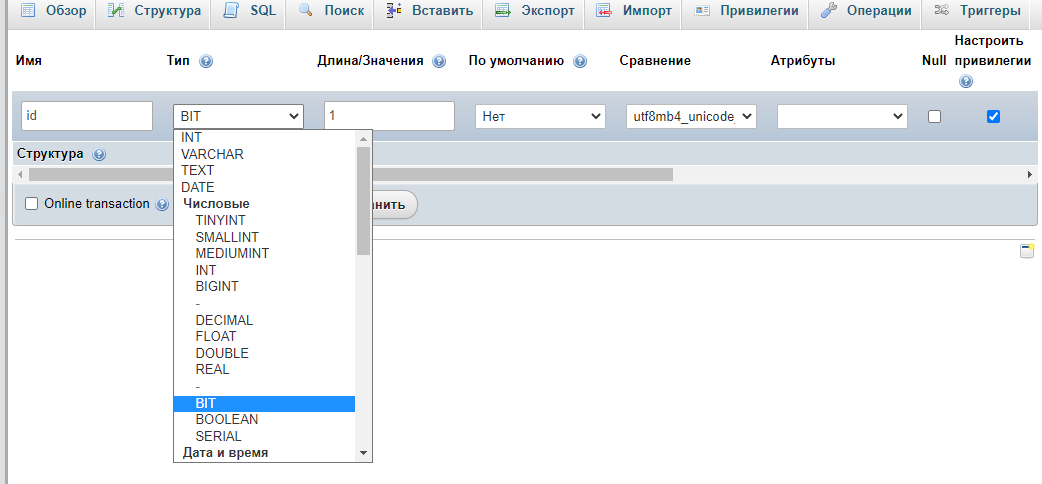Click help icon under Настроить привилегии

click(x=965, y=81)
